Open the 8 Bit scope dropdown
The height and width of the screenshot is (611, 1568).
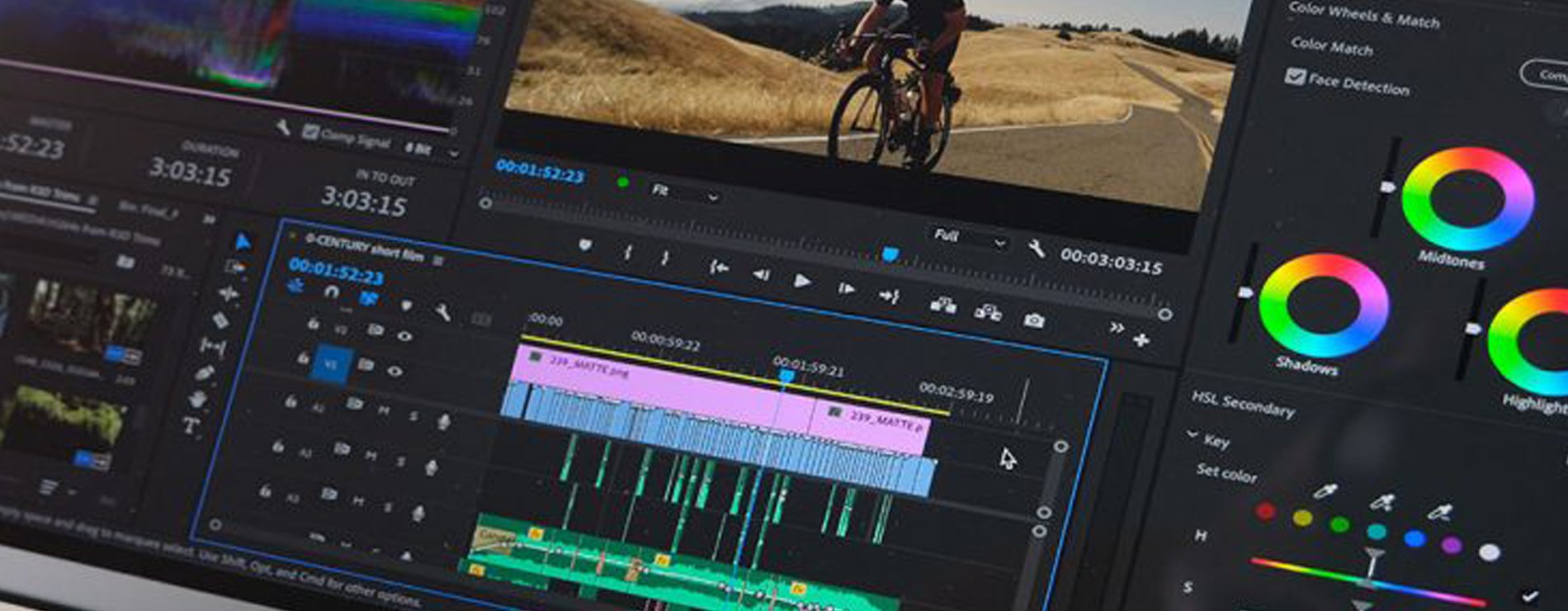coord(431,151)
